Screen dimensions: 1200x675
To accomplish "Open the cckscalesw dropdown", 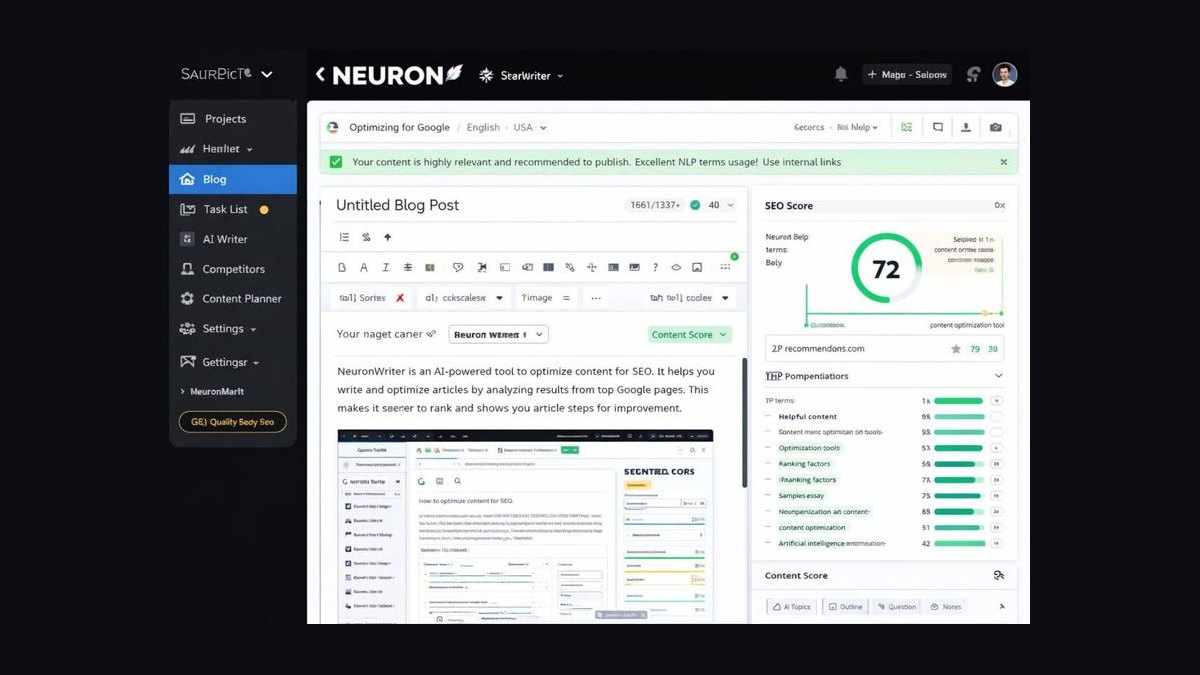I will pyautogui.click(x=464, y=297).
